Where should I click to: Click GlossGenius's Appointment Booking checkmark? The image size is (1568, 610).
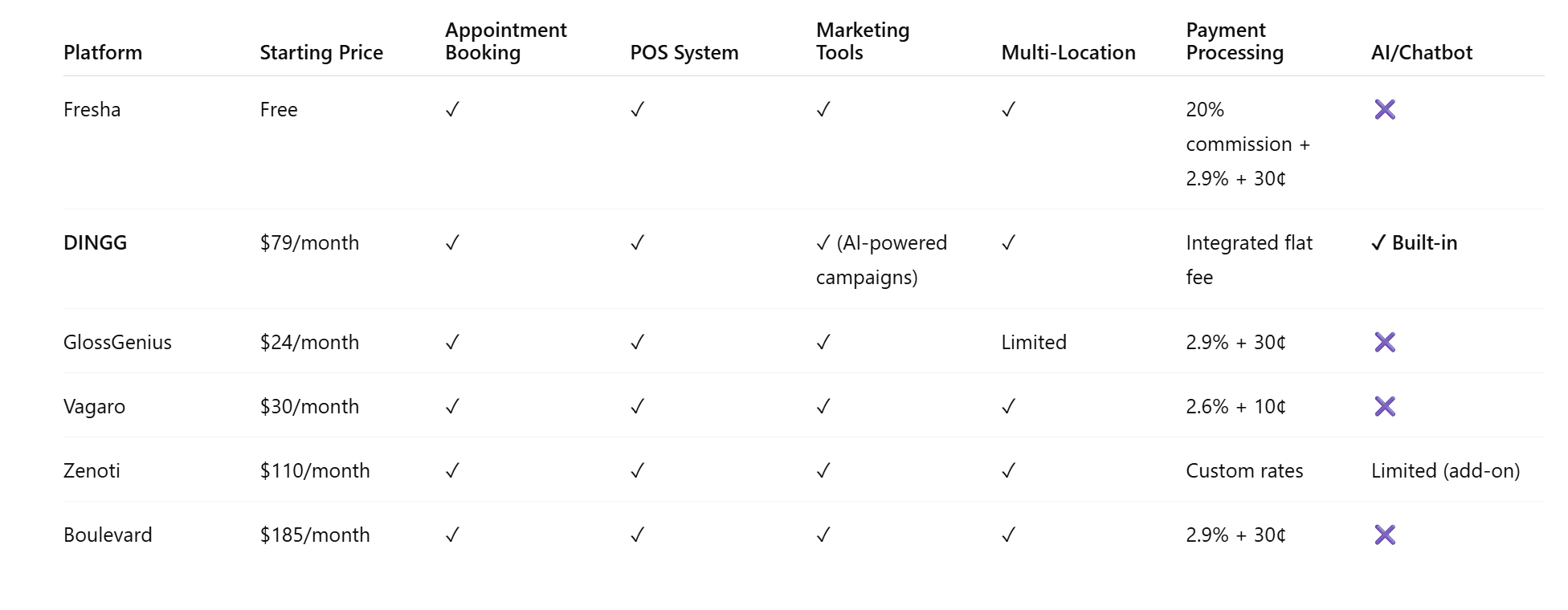(x=452, y=343)
